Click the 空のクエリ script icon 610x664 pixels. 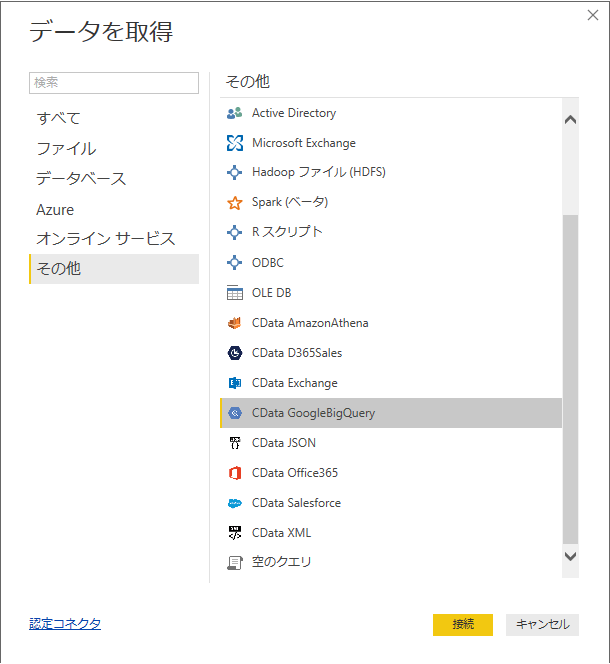tap(235, 563)
